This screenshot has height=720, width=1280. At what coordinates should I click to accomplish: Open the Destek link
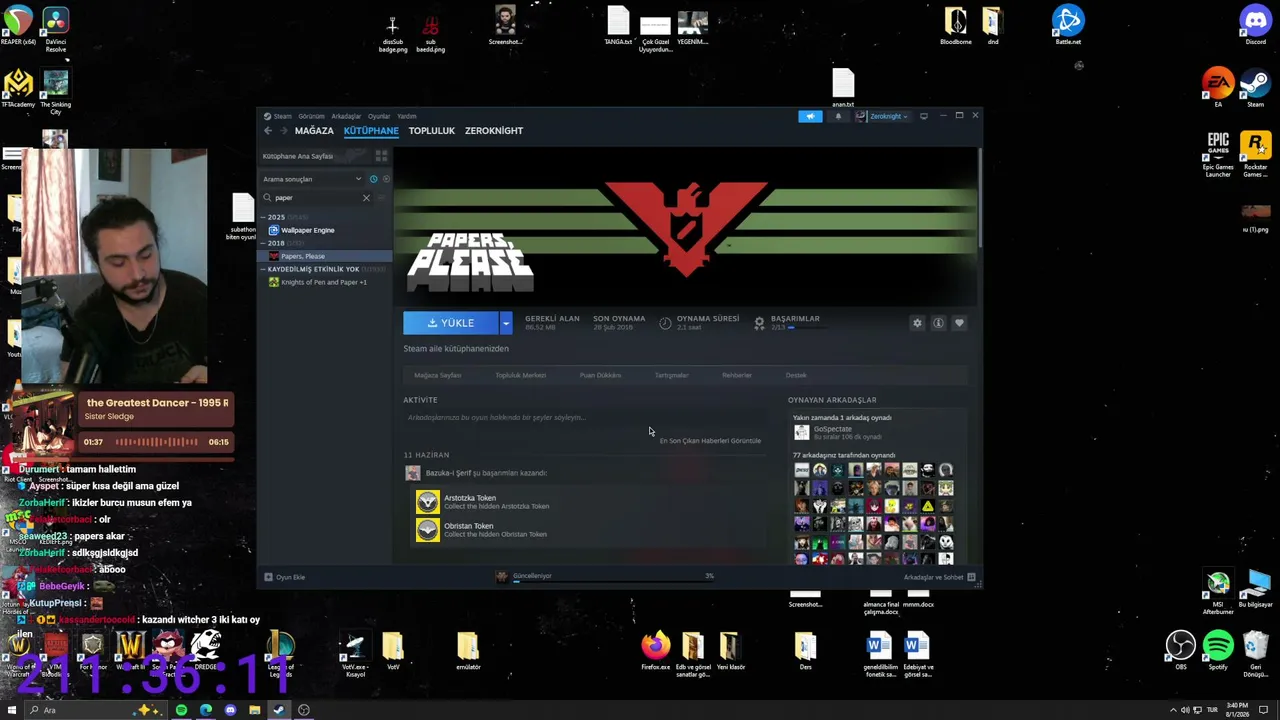tap(796, 375)
